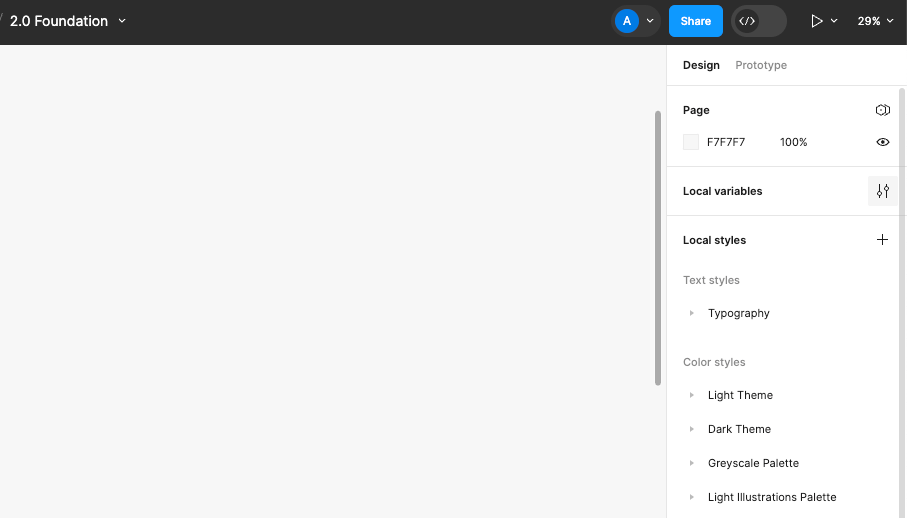Click the Text styles section label
Viewport: 907px width, 518px height.
point(711,280)
